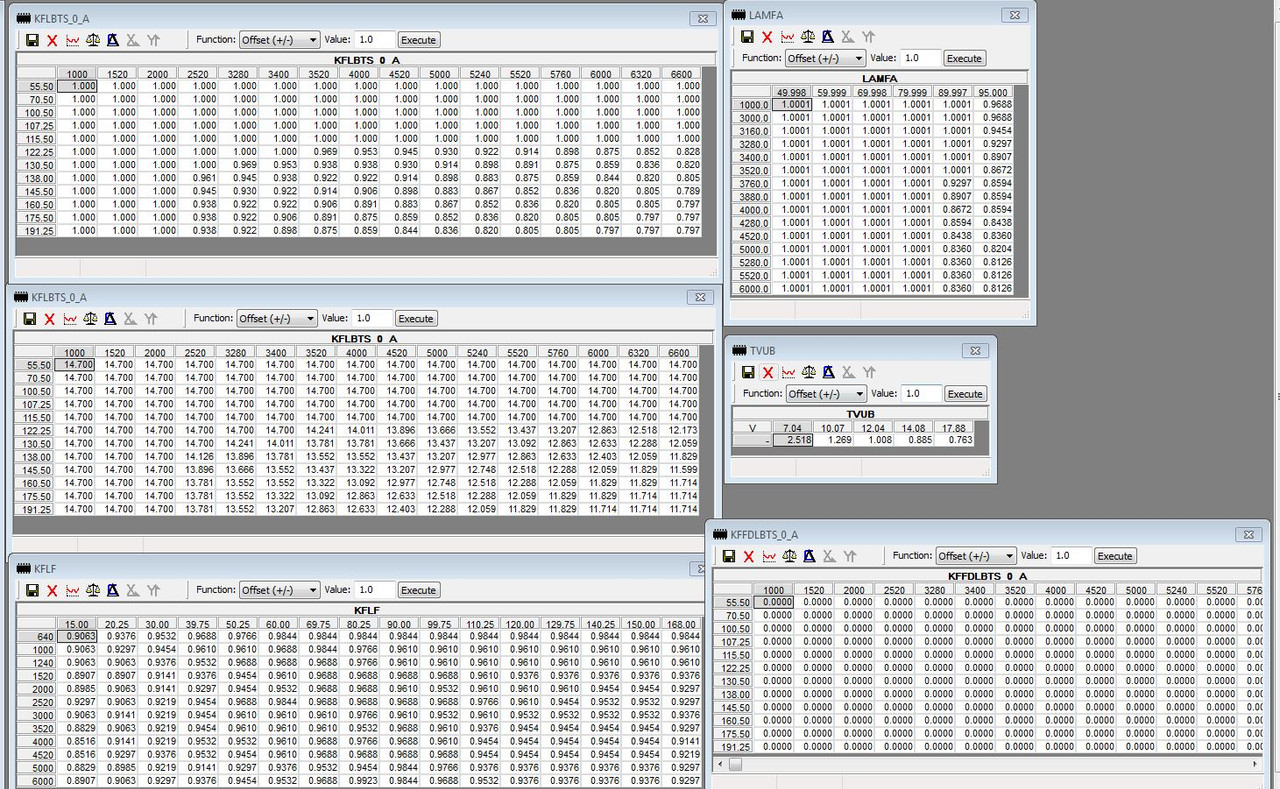Click scales icon in KFLBTS_0_A window with 1.000 values
This screenshot has height=789, width=1280.
[93, 40]
